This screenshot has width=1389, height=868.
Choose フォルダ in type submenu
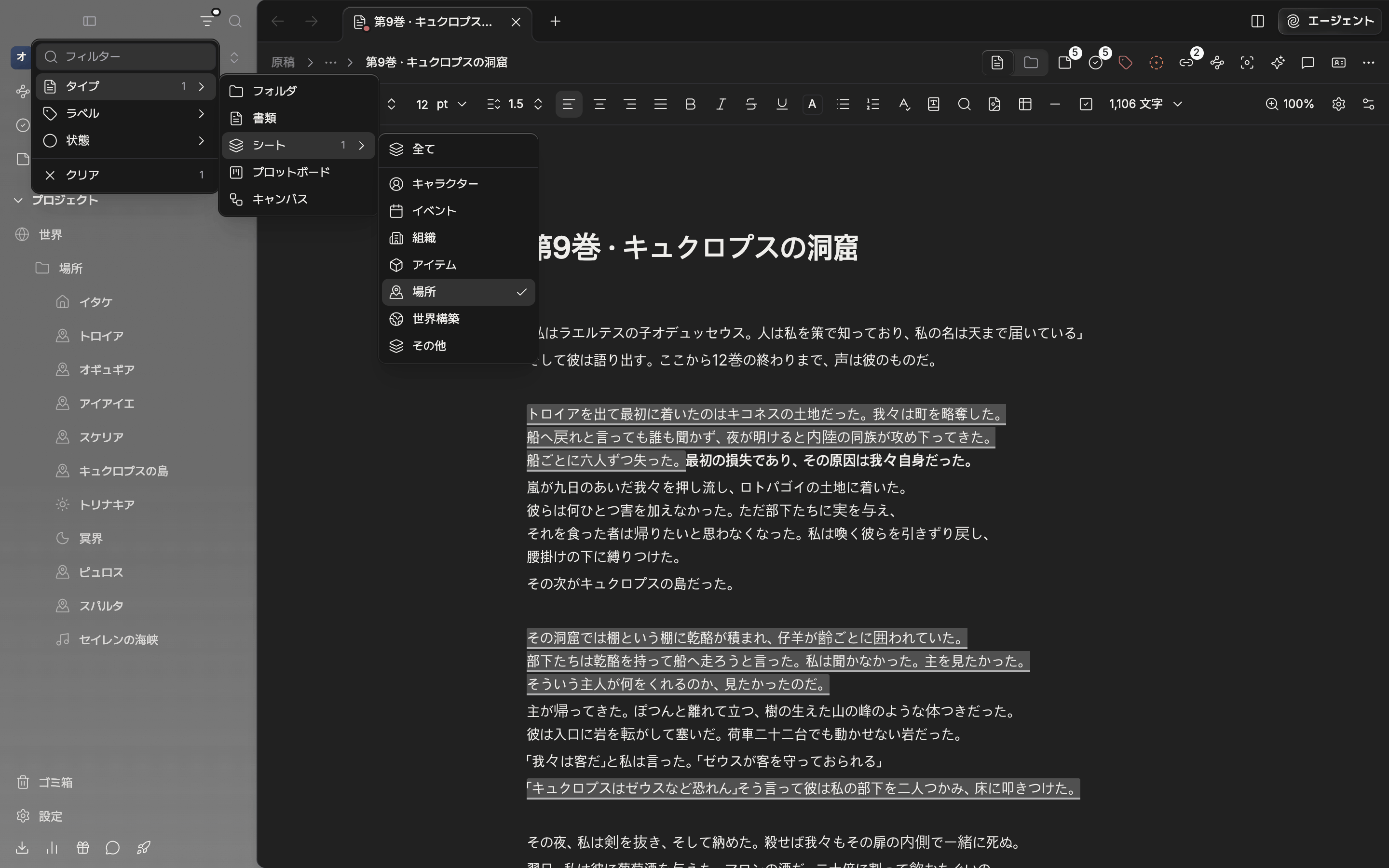(x=298, y=91)
